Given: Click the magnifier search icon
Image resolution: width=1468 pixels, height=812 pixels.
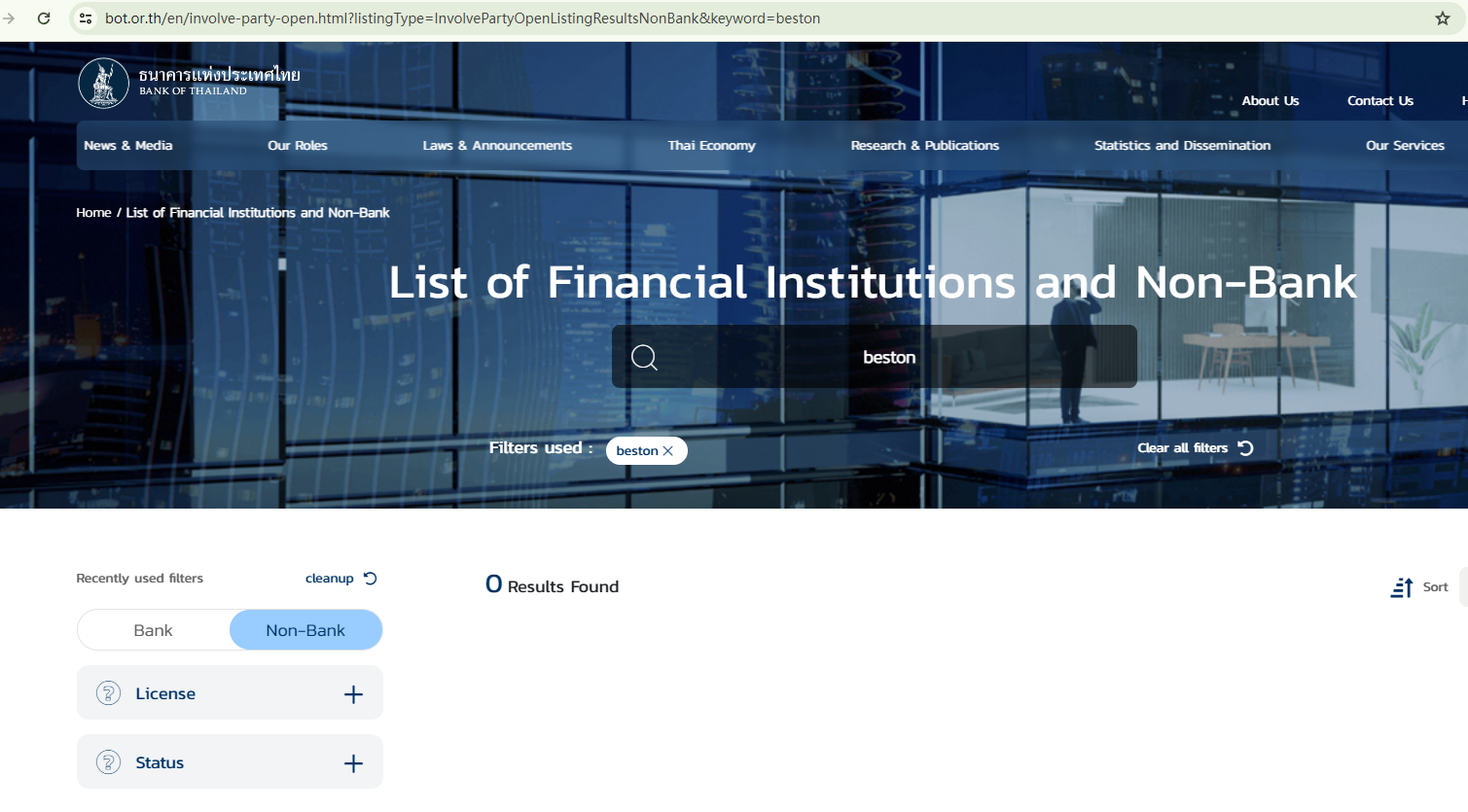Looking at the screenshot, I should (x=644, y=357).
